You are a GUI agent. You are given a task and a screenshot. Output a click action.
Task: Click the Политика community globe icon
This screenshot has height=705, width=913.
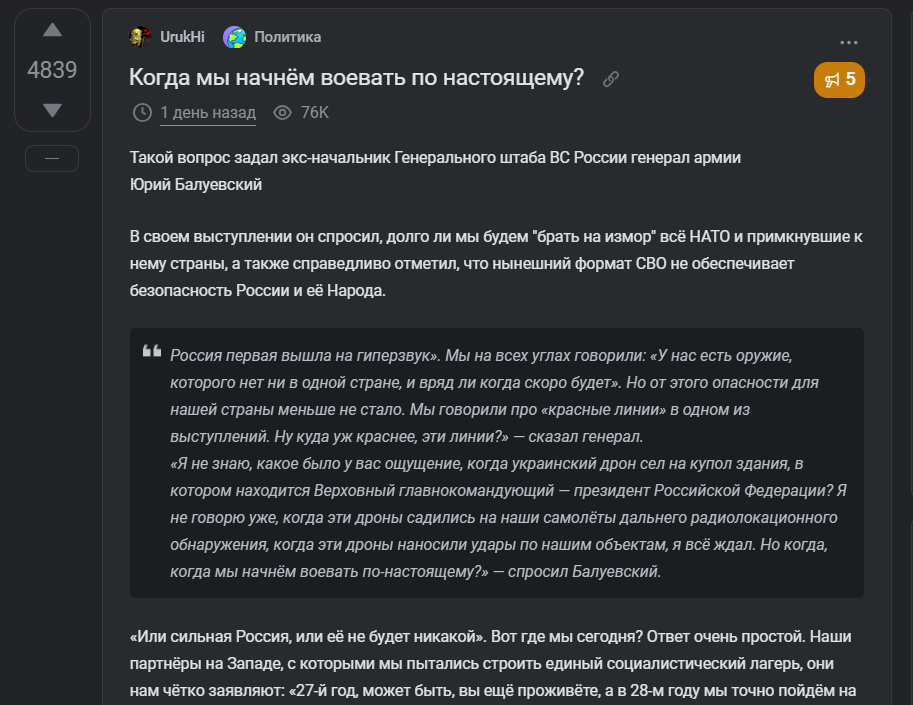tap(235, 37)
